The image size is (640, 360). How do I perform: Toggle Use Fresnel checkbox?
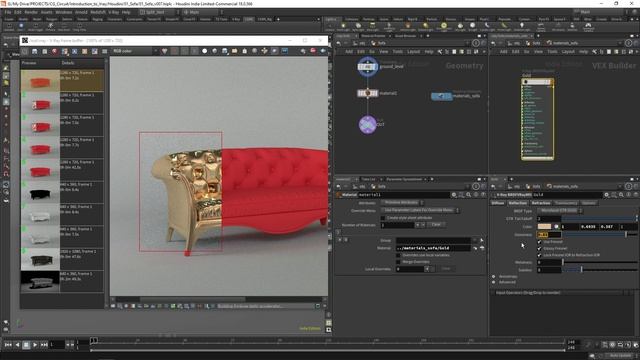(x=539, y=242)
